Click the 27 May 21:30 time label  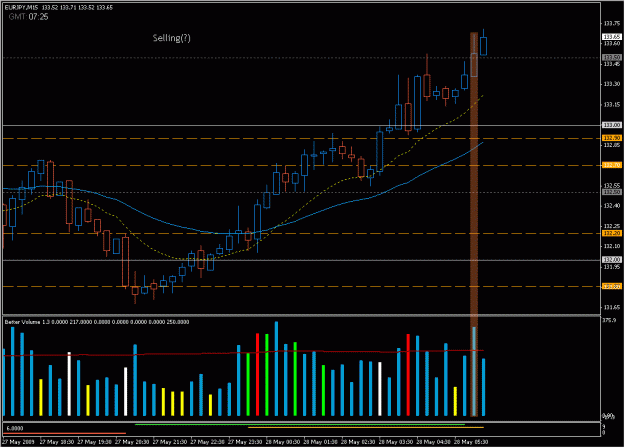[169, 442]
